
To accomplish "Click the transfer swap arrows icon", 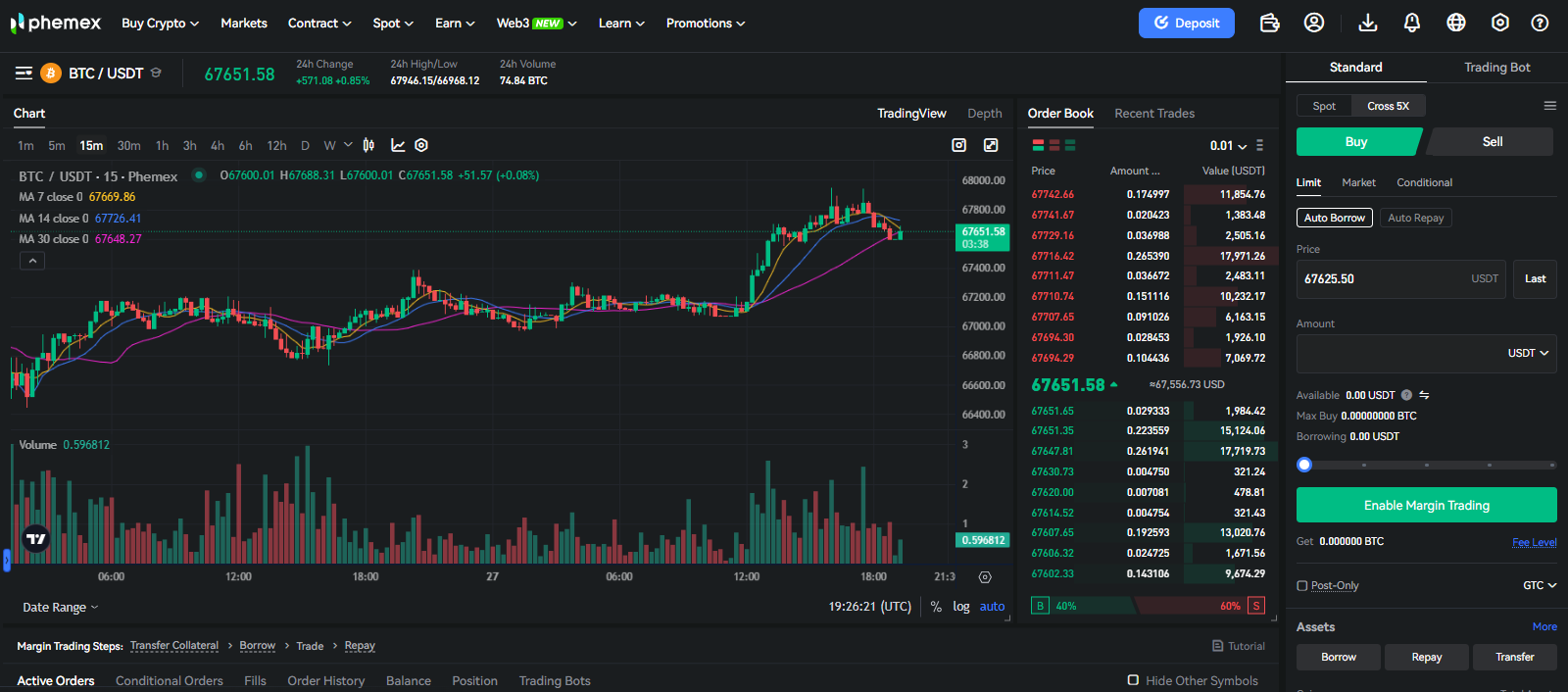I will 1424,395.
